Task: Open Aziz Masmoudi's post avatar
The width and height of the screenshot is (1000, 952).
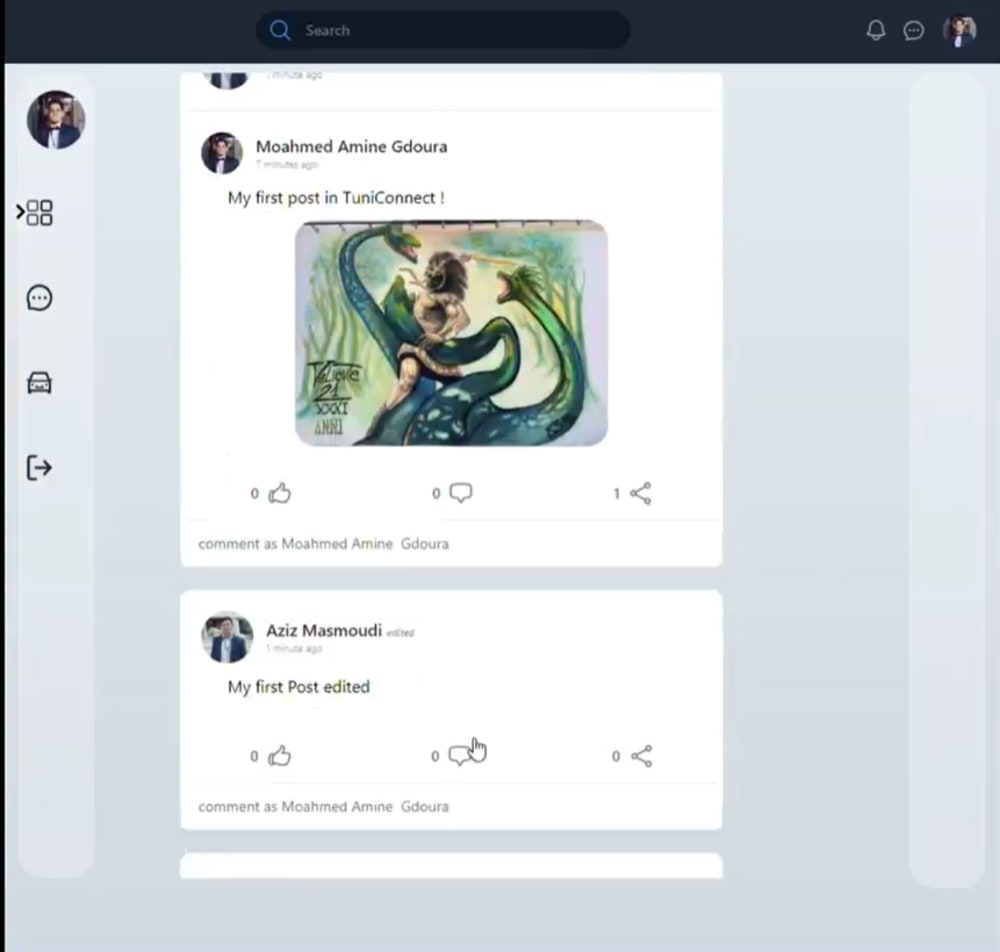Action: (227, 637)
